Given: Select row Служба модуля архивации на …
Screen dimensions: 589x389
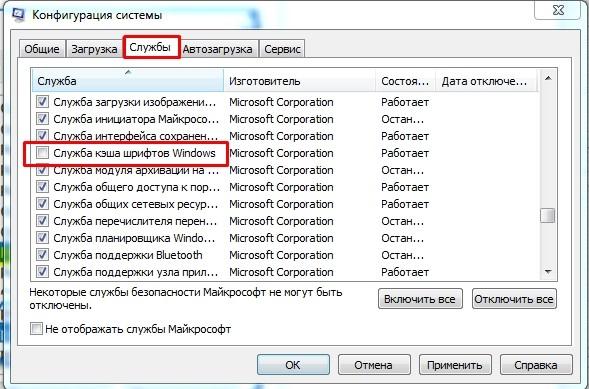Looking at the screenshot, I should [x=285, y=170].
